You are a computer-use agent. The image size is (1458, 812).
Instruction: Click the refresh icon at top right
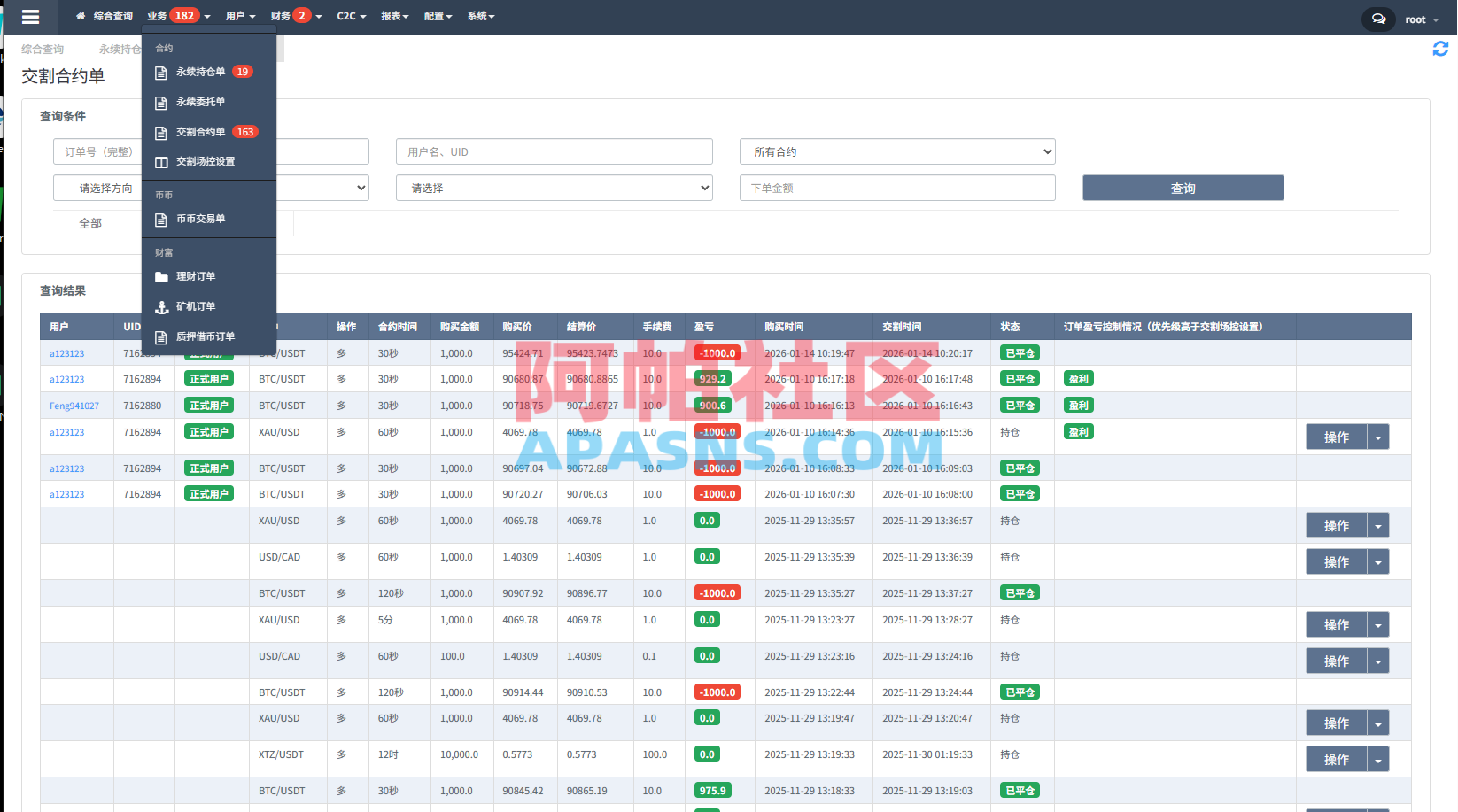1440,49
